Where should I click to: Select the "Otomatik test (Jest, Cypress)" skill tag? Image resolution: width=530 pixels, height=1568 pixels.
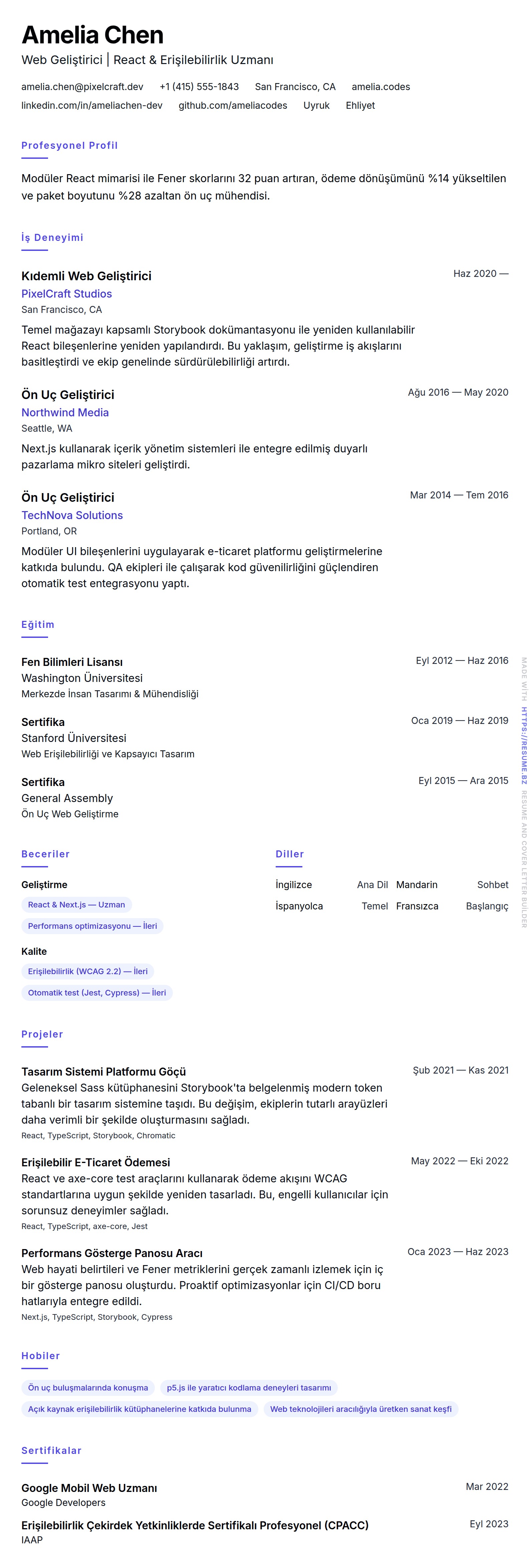pyautogui.click(x=97, y=992)
